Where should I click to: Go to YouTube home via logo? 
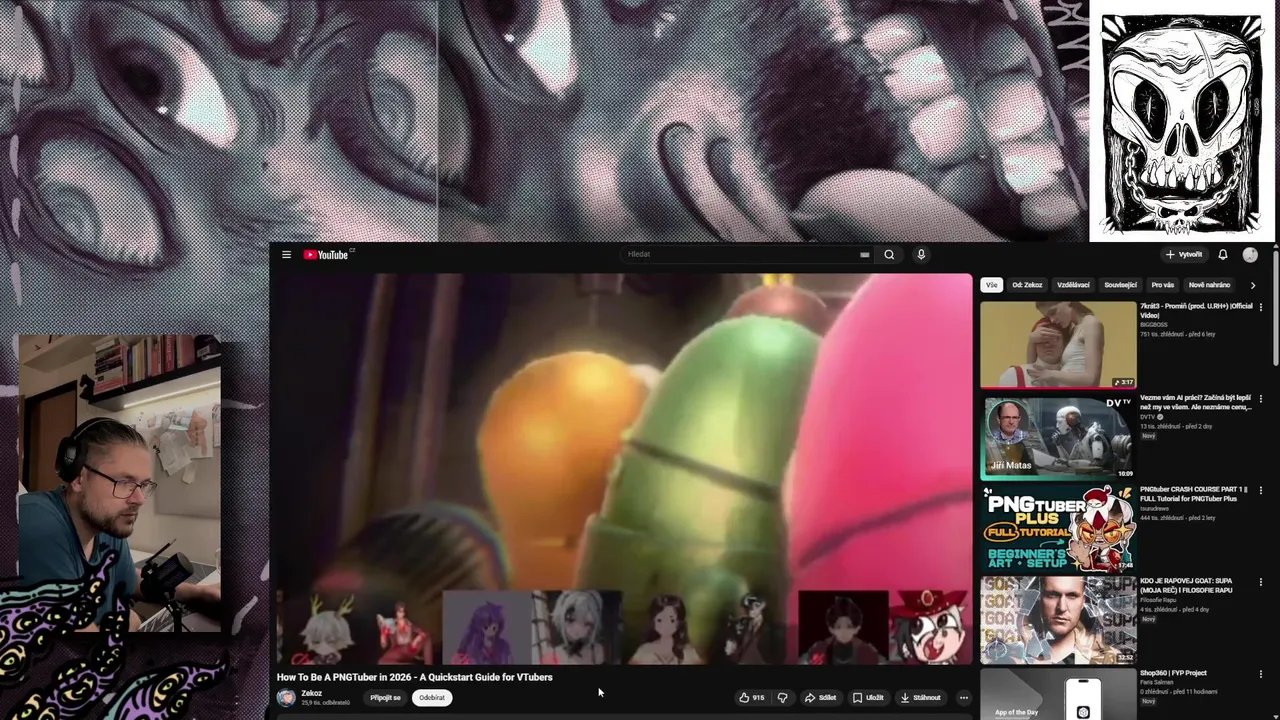tap(326, 255)
